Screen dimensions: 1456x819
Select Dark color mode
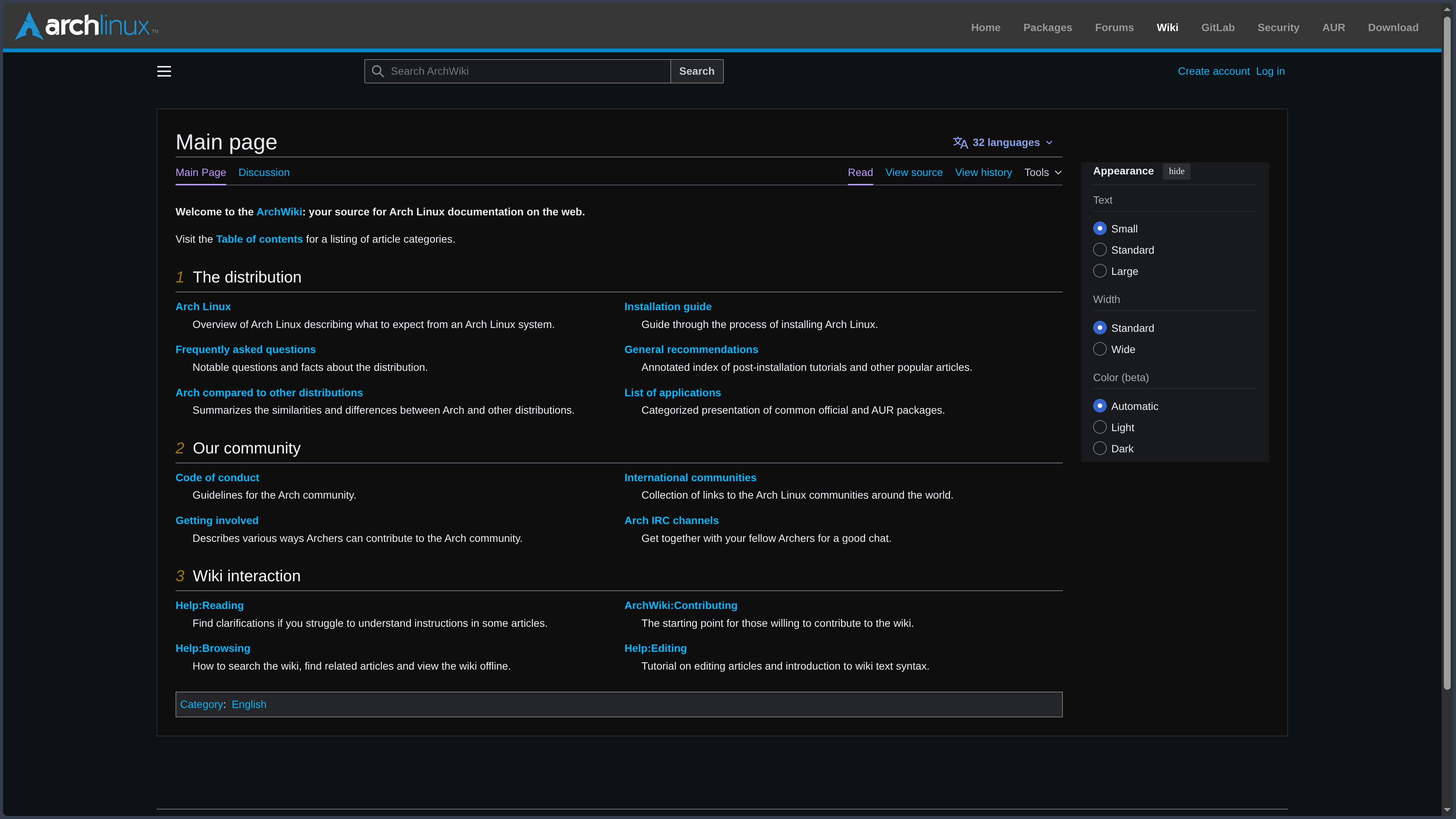point(1099,449)
